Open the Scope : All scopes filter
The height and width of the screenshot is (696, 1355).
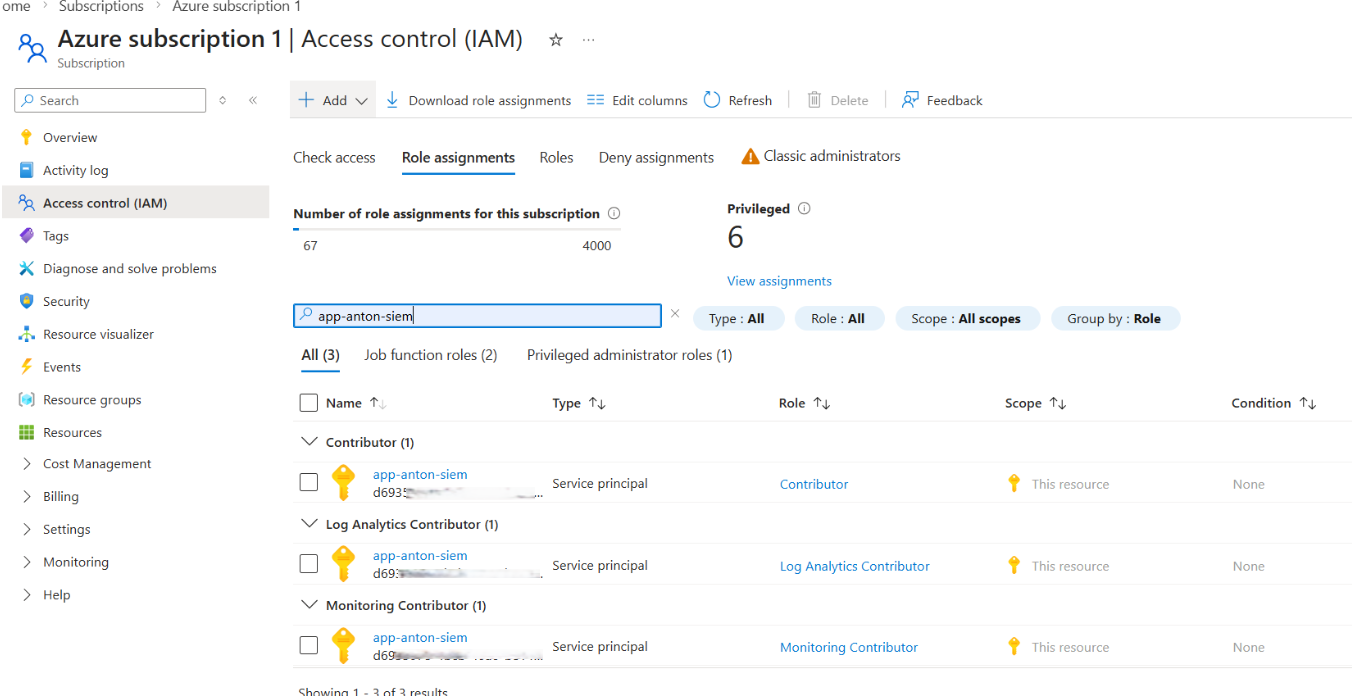[966, 318]
